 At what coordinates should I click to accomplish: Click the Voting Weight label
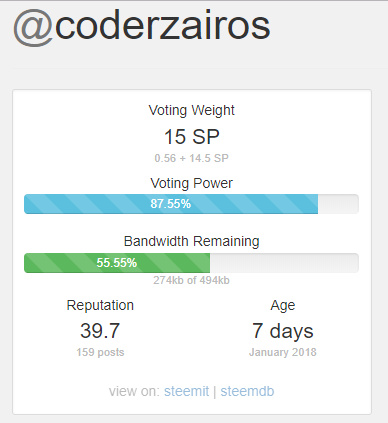pos(192,110)
